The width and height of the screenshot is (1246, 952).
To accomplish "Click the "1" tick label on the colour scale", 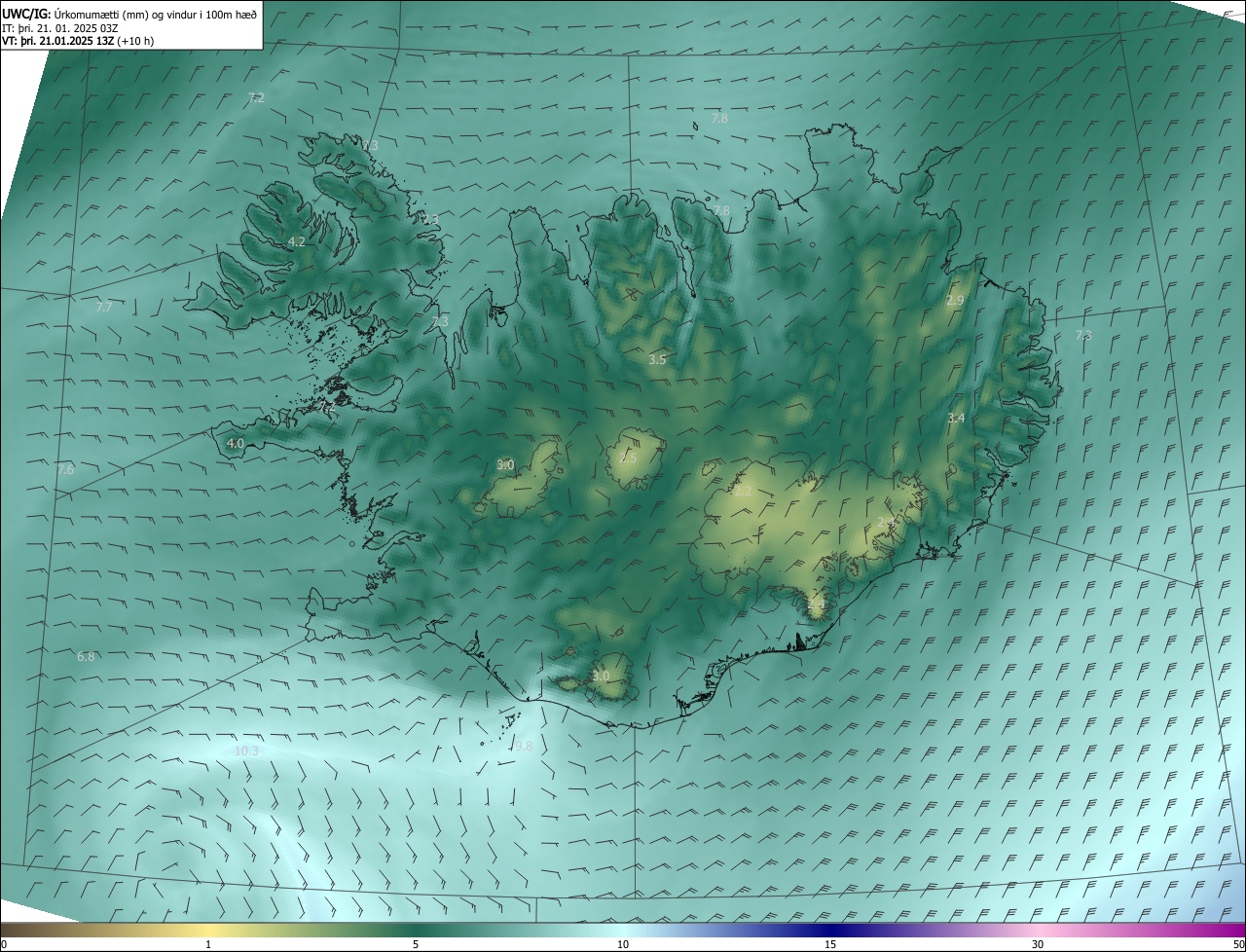I will pyautogui.click(x=208, y=945).
